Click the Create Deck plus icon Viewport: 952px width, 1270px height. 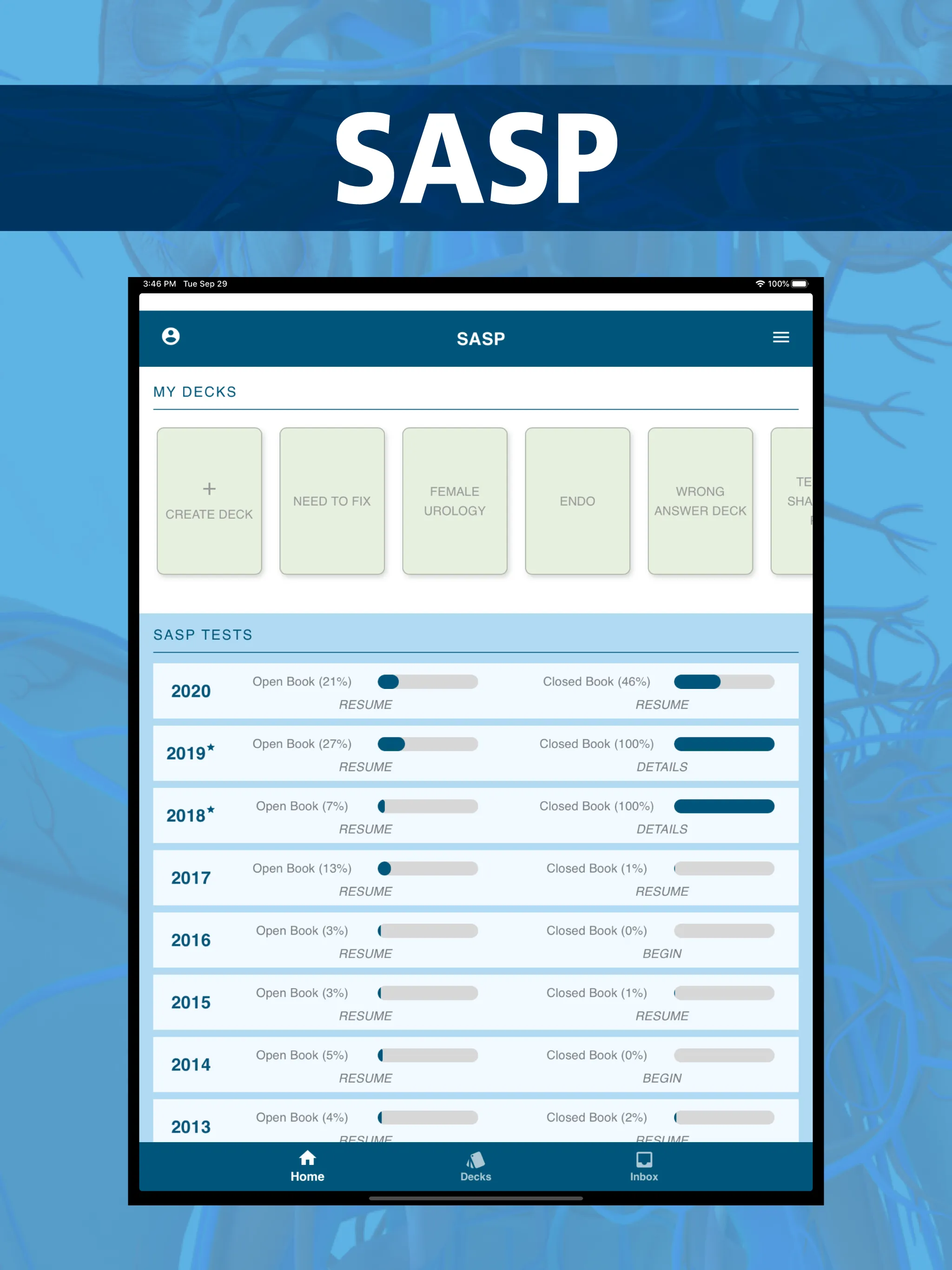(211, 487)
